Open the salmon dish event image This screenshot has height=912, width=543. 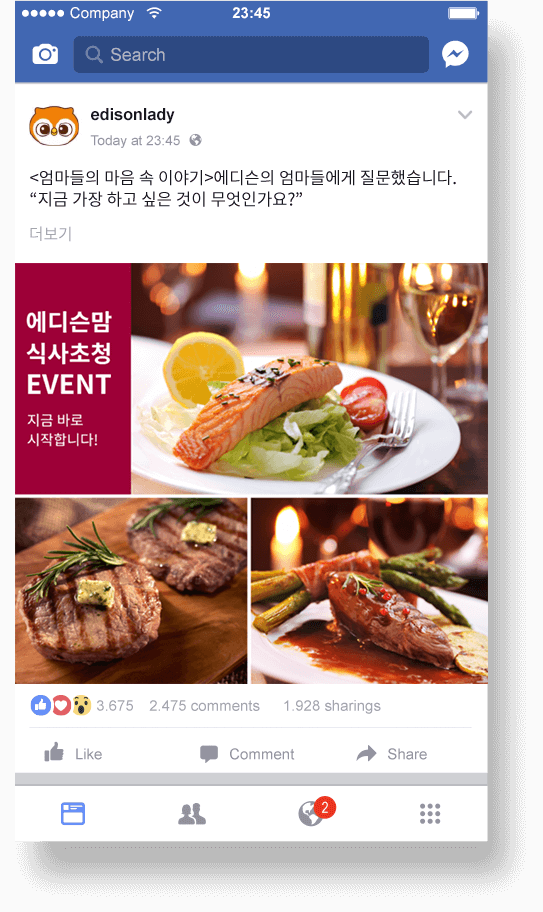coord(251,379)
